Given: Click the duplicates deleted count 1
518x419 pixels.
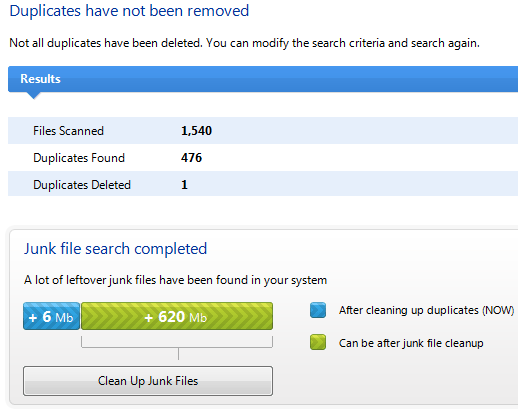Looking at the screenshot, I should (x=184, y=185).
